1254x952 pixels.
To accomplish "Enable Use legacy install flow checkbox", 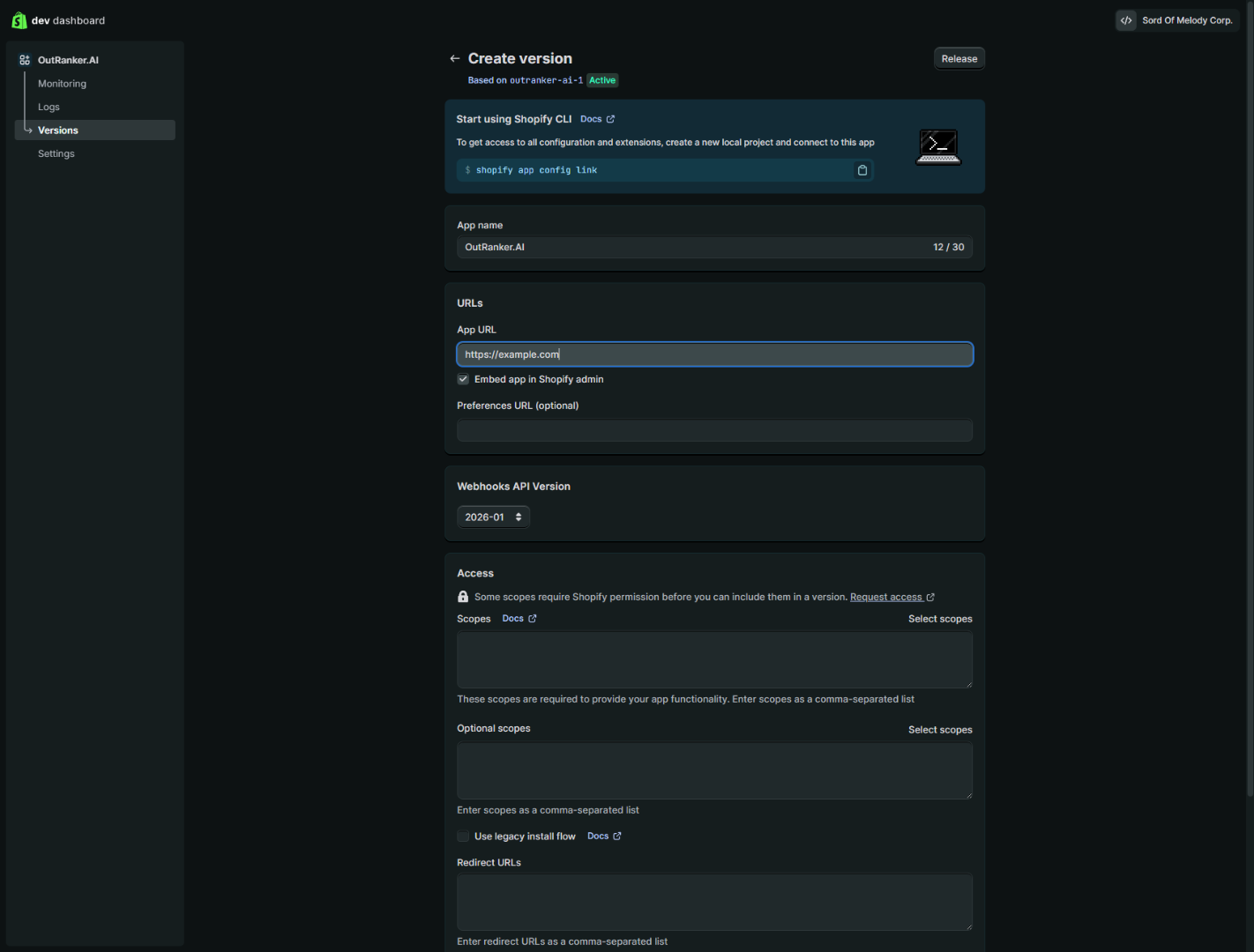I will (463, 837).
